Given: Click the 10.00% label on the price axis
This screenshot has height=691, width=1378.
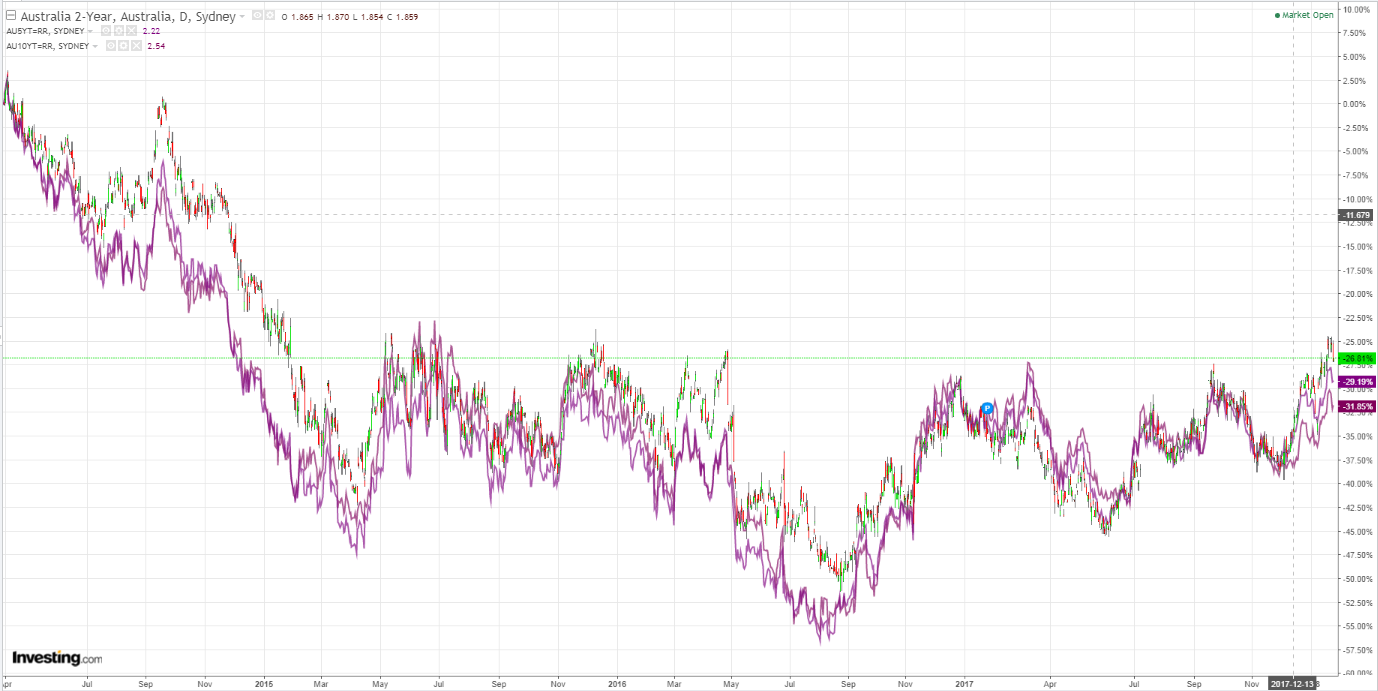Looking at the screenshot, I should pyautogui.click(x=1356, y=9).
